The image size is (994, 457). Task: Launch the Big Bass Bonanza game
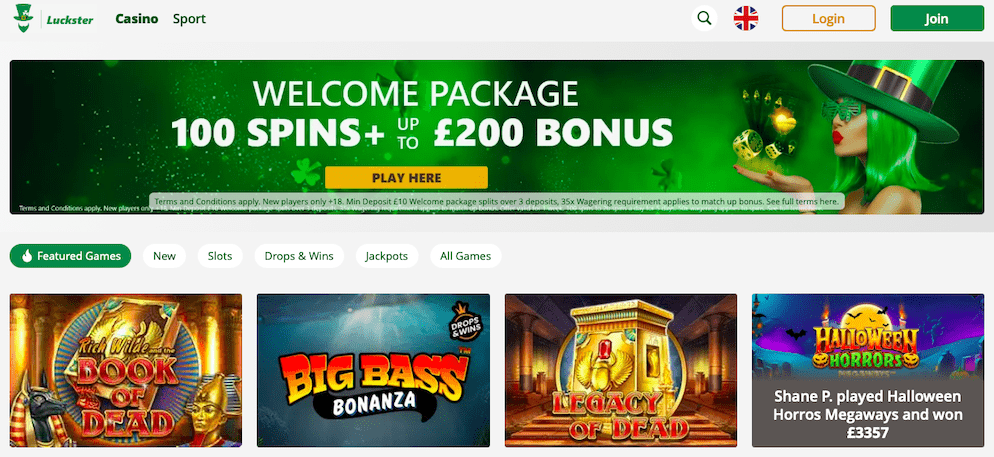[373, 370]
